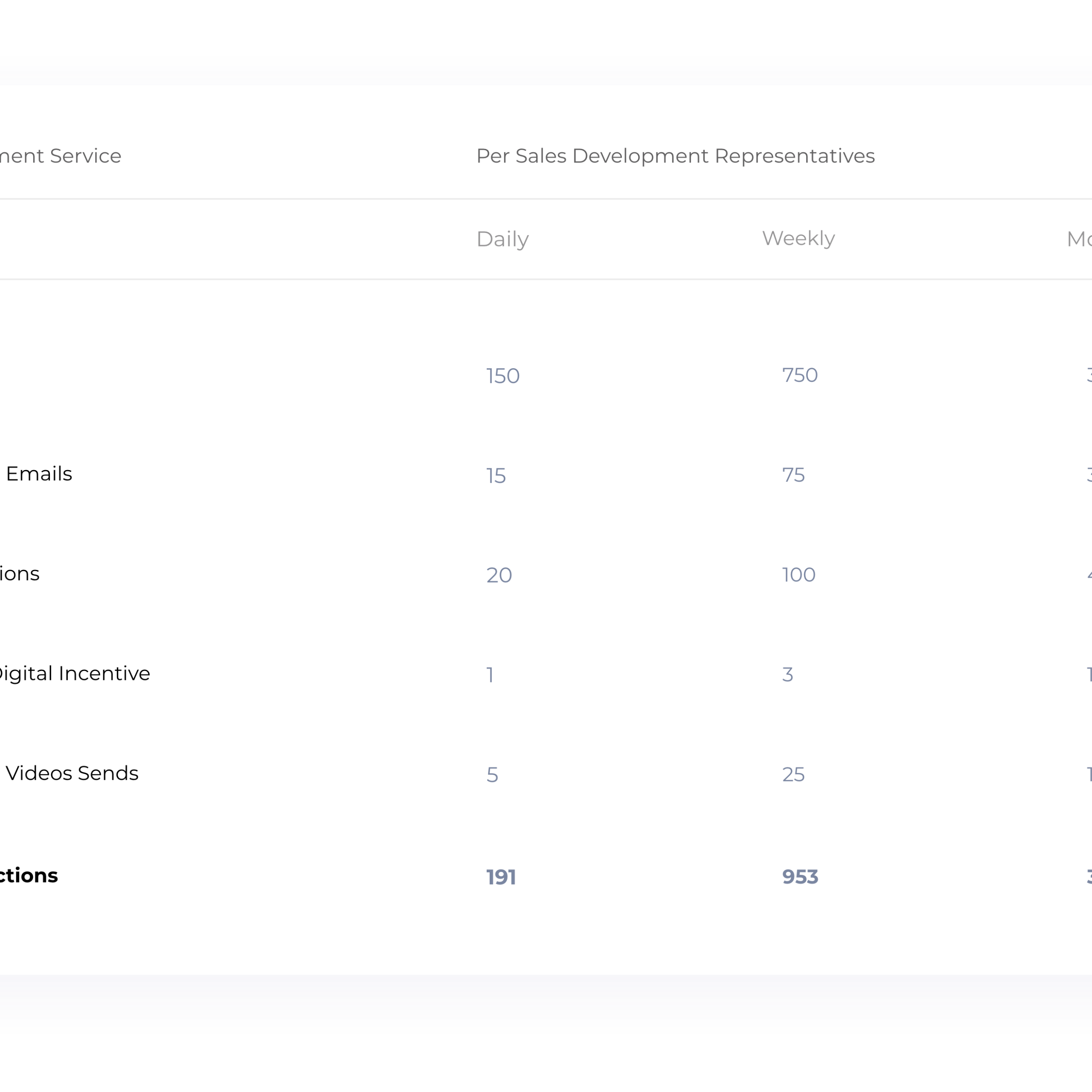The width and height of the screenshot is (1092, 1092).
Task: Select the Emails daily value 15
Action: (496, 476)
